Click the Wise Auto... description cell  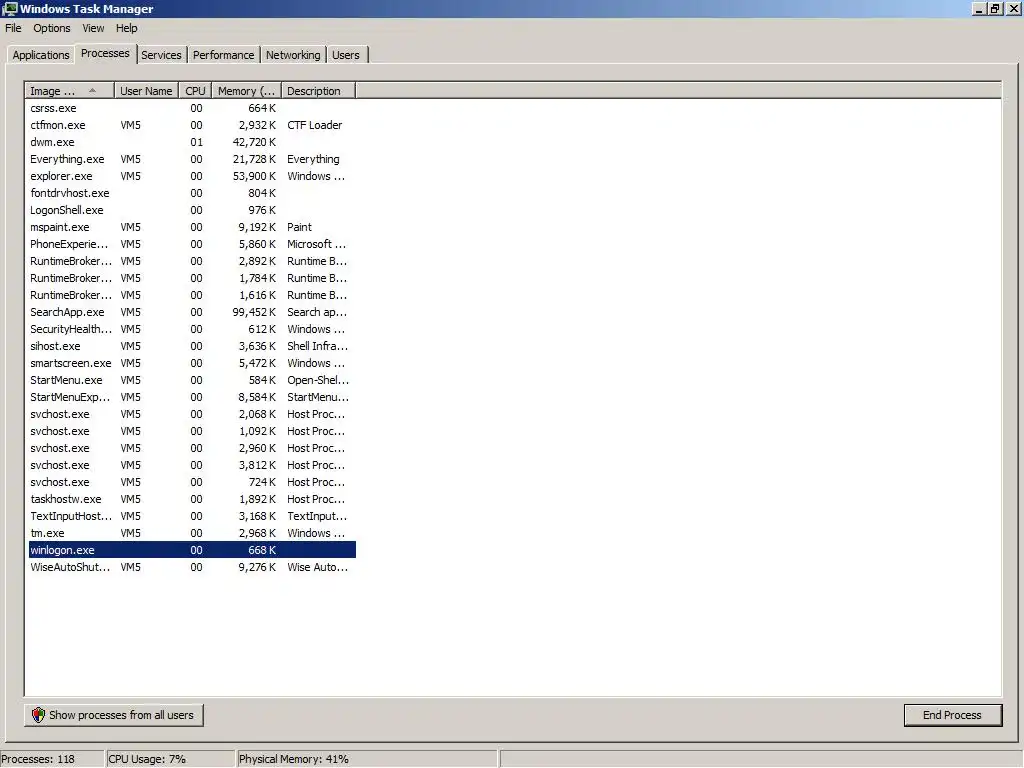317,567
